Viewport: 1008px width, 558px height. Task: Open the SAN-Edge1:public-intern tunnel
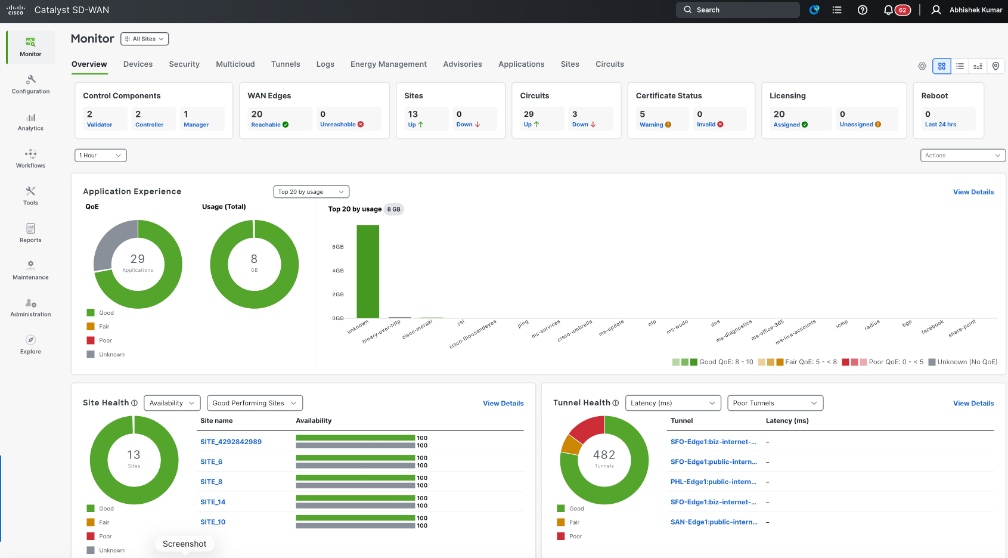pyautogui.click(x=714, y=522)
